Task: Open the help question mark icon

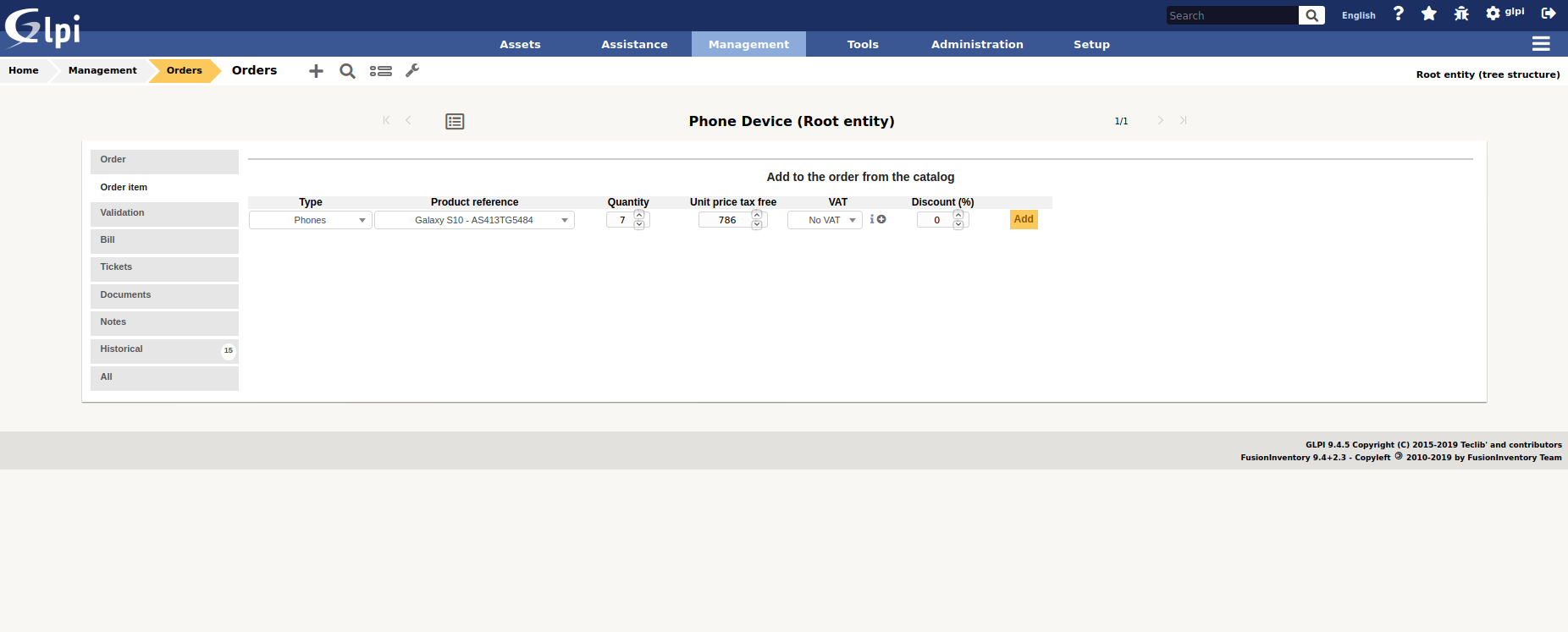Action: [x=1399, y=14]
